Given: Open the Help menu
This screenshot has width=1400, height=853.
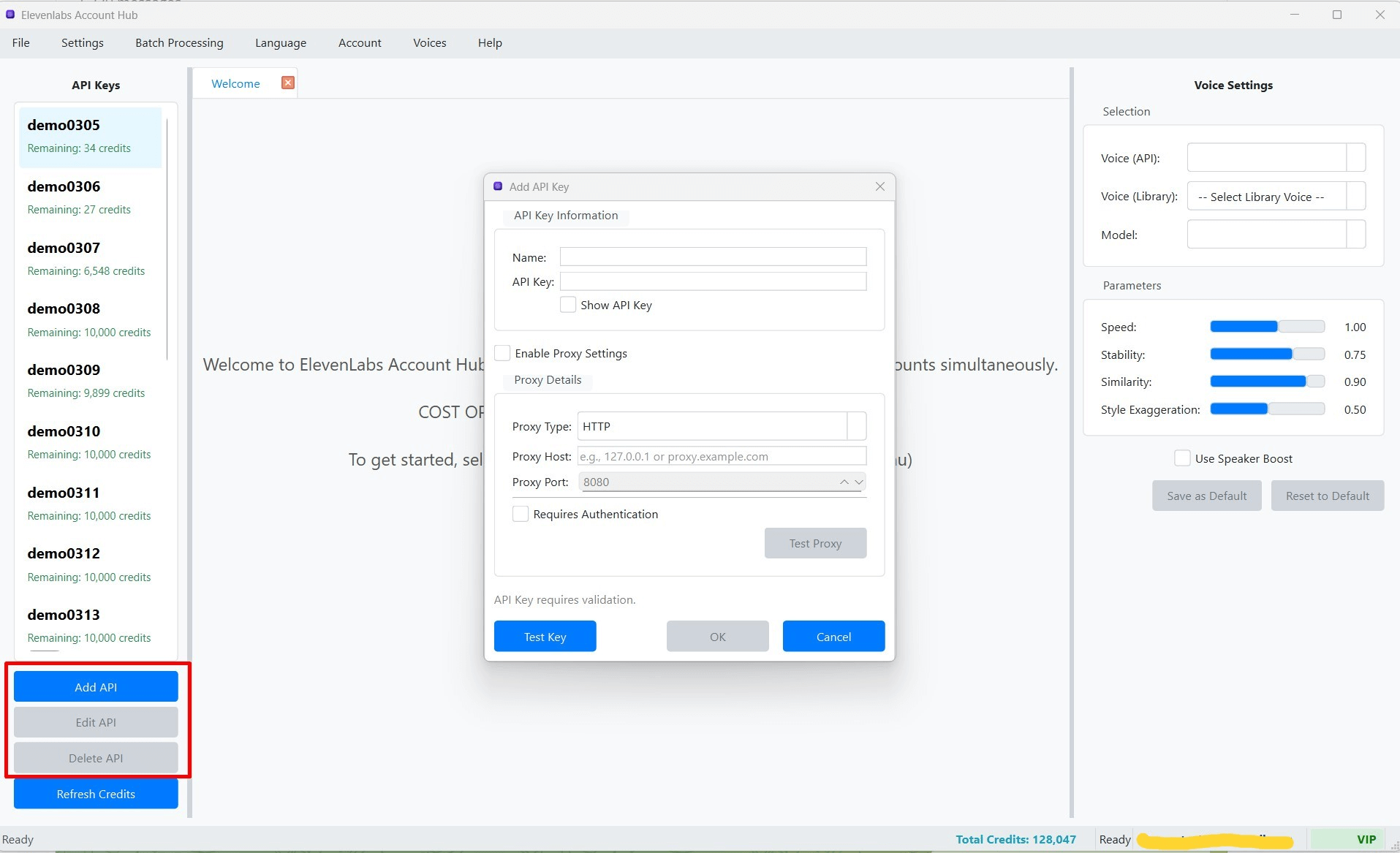Looking at the screenshot, I should click(x=490, y=42).
